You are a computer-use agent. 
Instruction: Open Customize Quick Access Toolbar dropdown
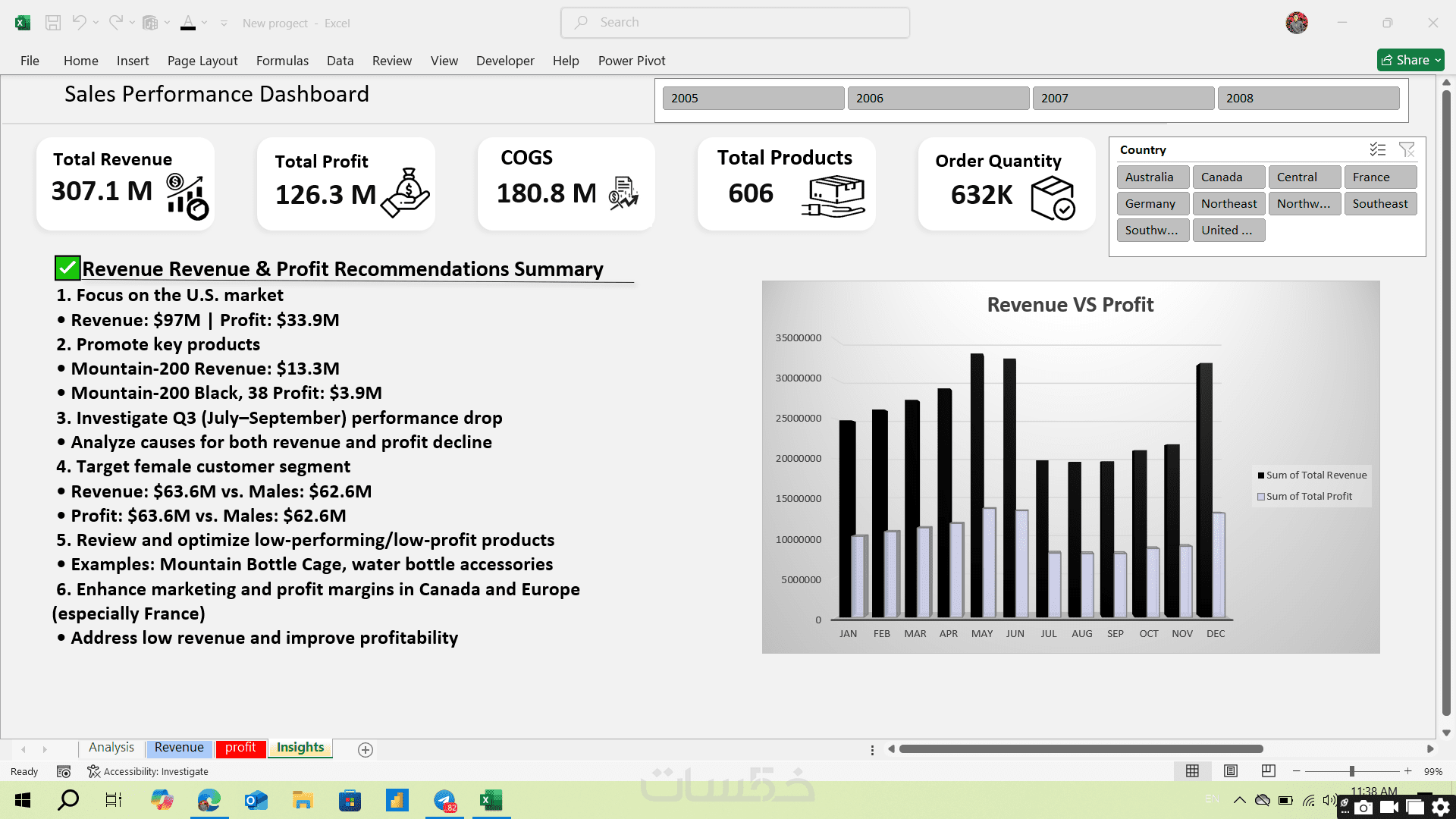point(224,24)
